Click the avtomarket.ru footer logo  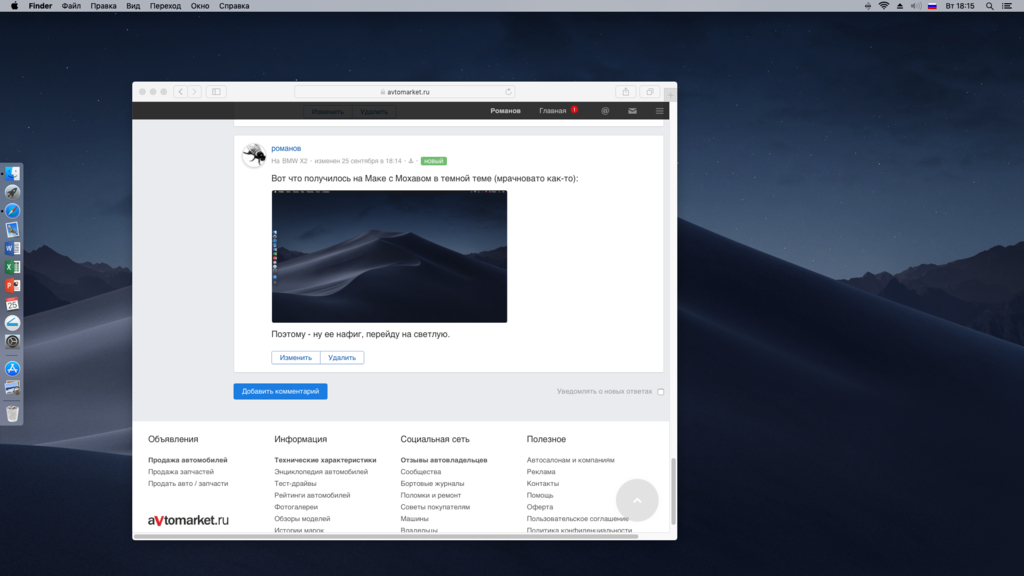pyautogui.click(x=188, y=520)
